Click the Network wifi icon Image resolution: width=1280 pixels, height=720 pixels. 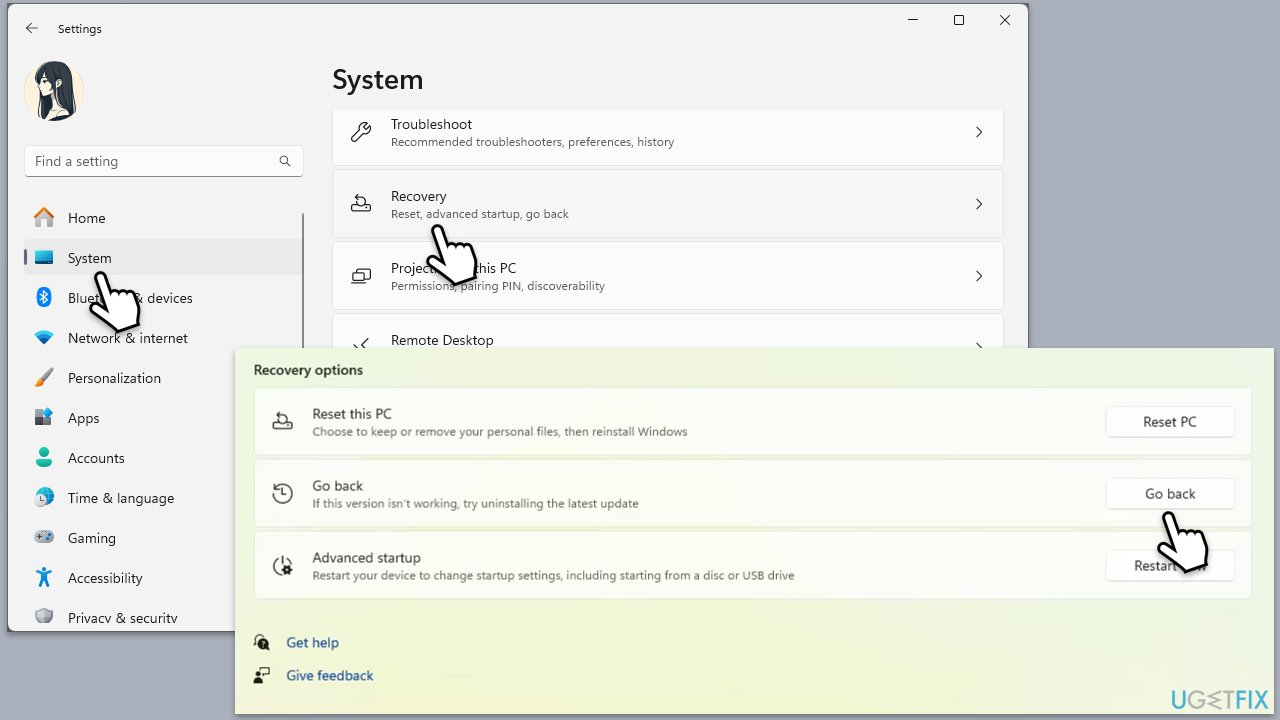pyautogui.click(x=44, y=338)
